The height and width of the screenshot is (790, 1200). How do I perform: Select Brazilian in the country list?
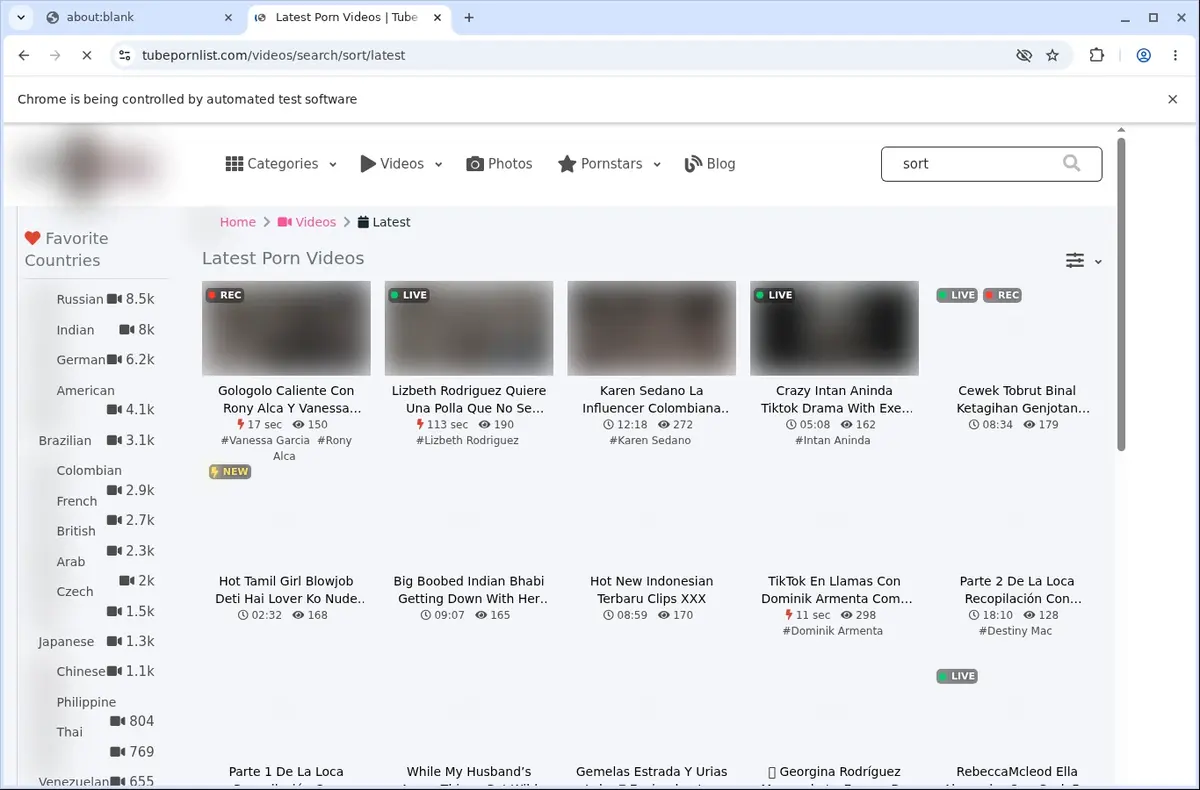coord(65,441)
